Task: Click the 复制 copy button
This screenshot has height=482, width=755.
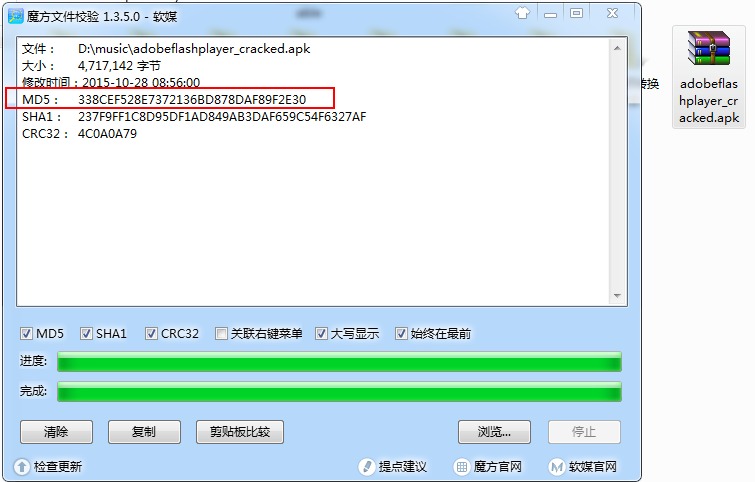Action: pyautogui.click(x=144, y=432)
